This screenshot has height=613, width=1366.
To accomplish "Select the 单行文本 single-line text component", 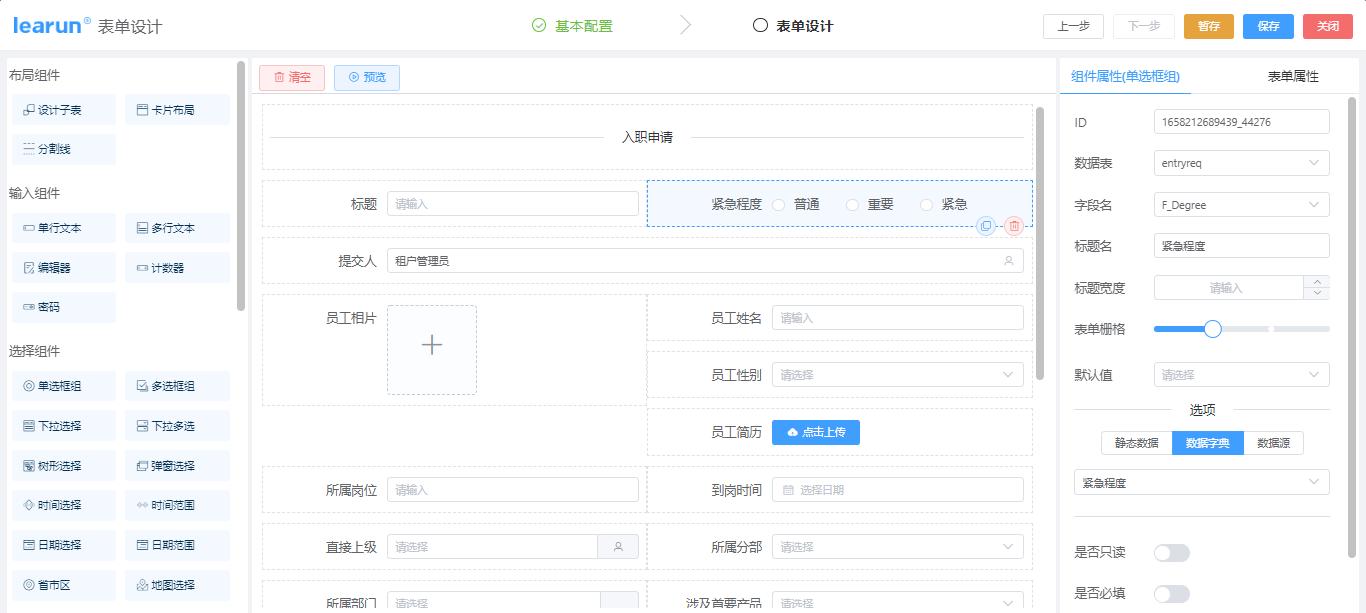I will (63, 227).
